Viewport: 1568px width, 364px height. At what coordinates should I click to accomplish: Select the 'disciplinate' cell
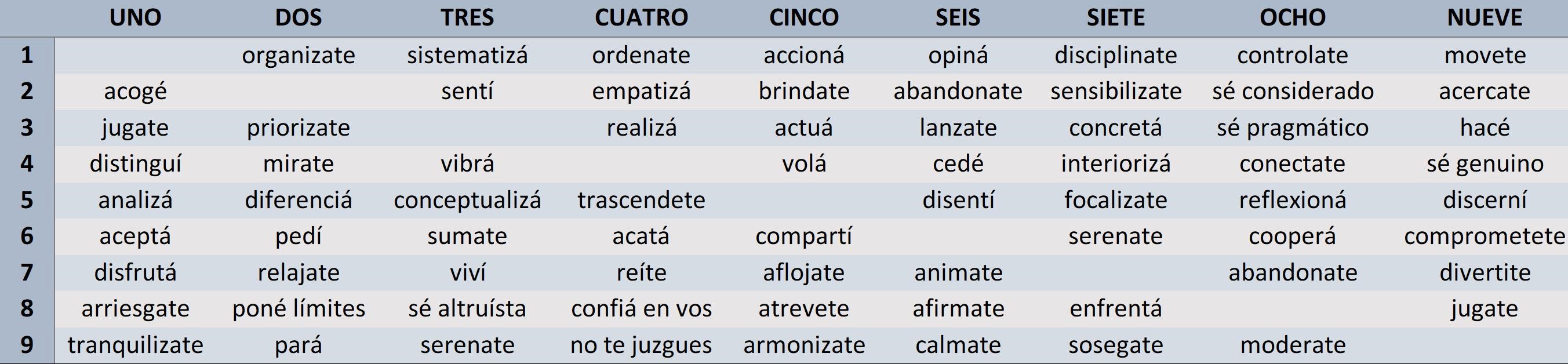(x=1115, y=56)
